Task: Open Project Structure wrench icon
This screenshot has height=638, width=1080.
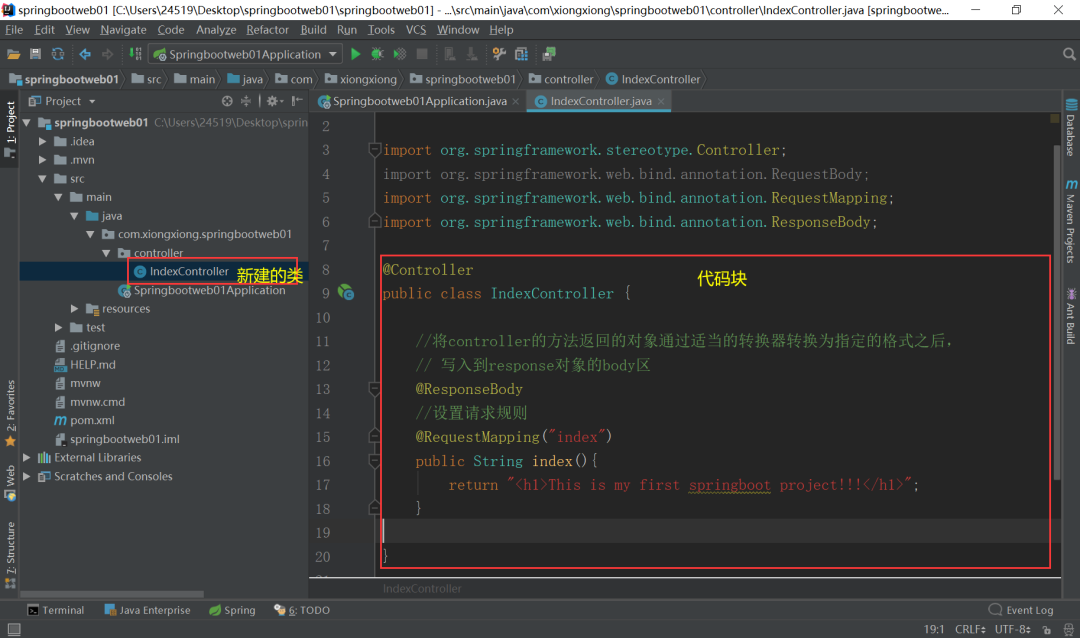Action: point(499,54)
